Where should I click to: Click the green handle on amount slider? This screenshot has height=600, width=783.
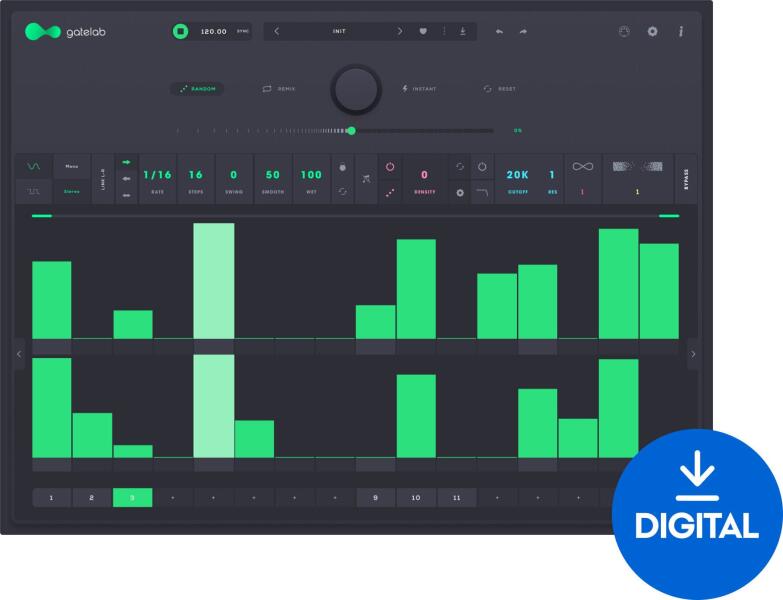351,130
